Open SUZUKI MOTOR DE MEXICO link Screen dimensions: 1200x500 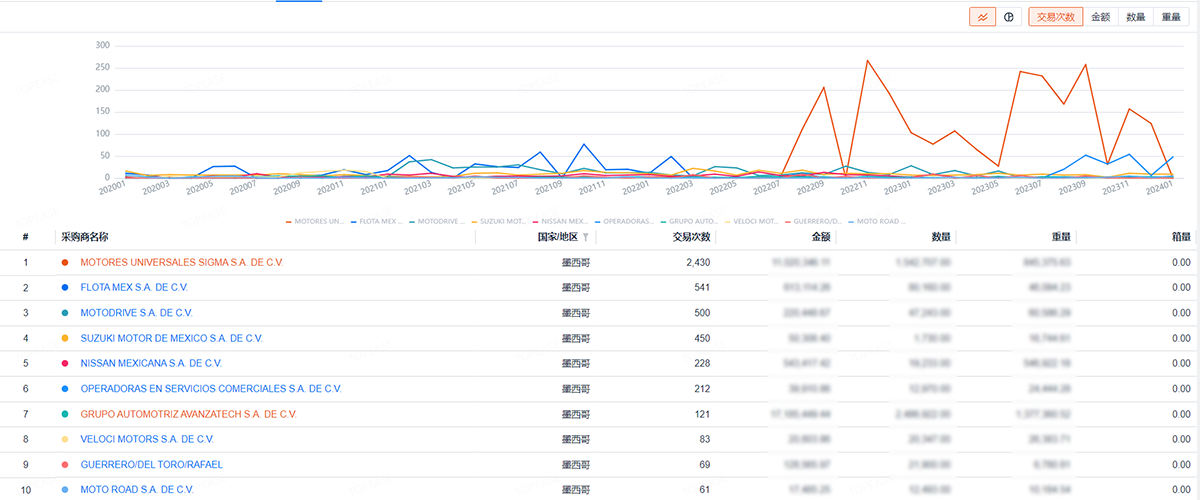[x=170, y=338]
